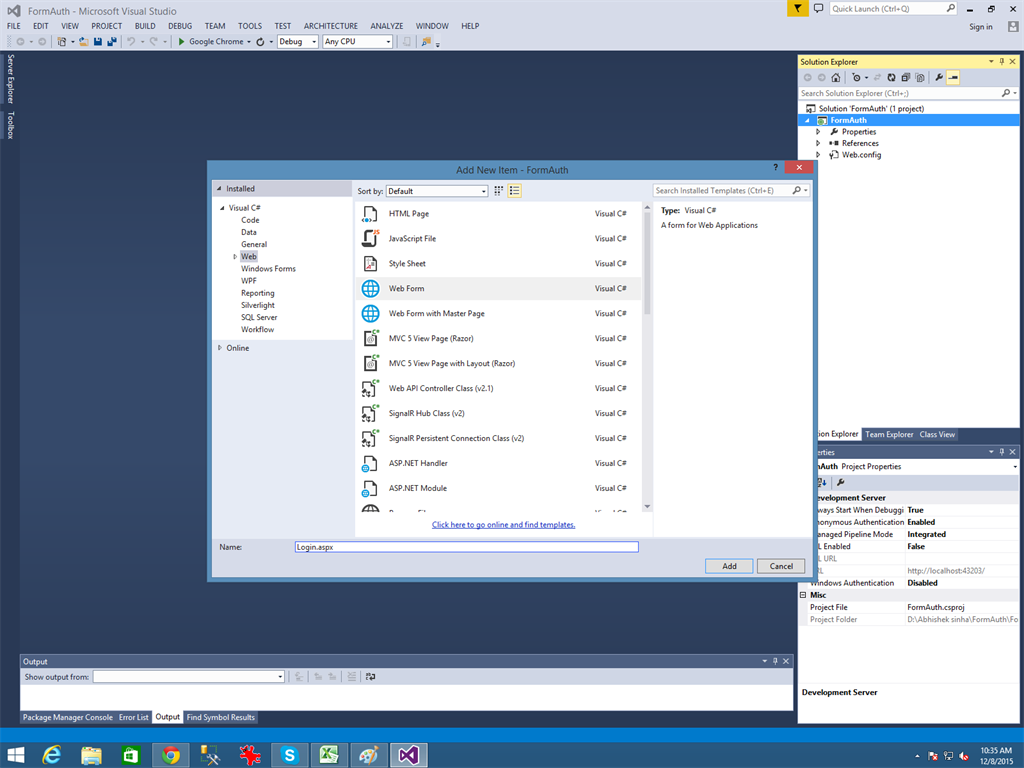1024x768 pixels.
Task: Click the Clear All output icon in Output pane
Action: coord(352,676)
